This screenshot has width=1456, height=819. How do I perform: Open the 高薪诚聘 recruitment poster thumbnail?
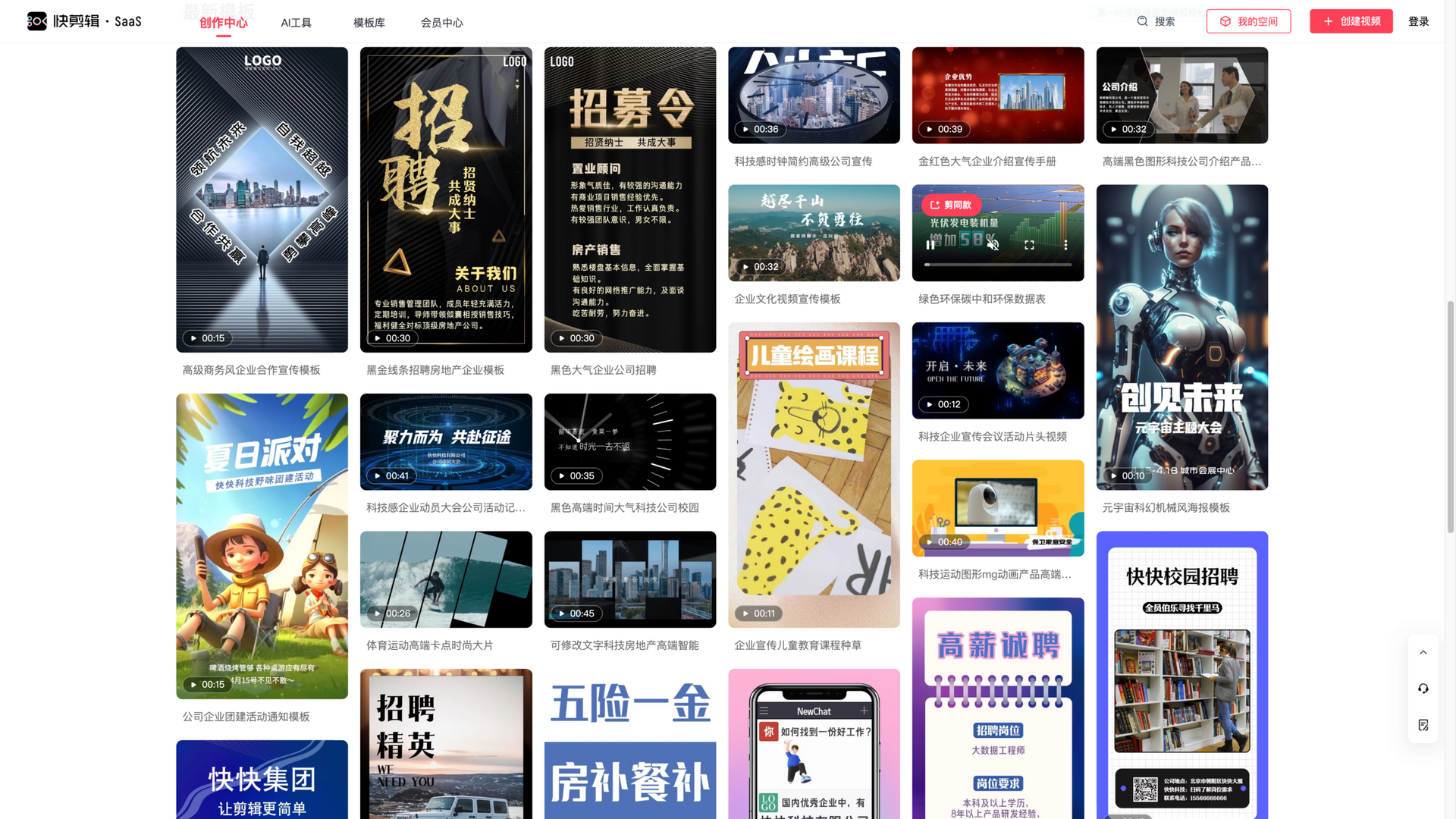coord(998,708)
